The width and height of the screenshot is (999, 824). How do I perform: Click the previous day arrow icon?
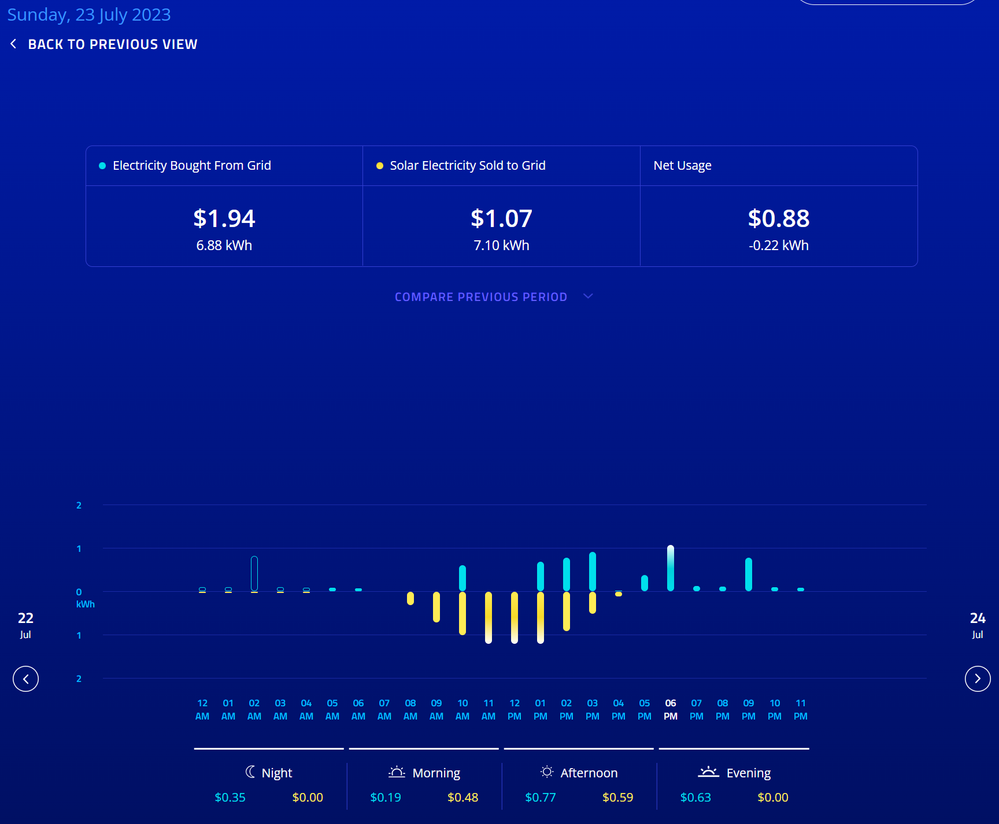coord(26,679)
